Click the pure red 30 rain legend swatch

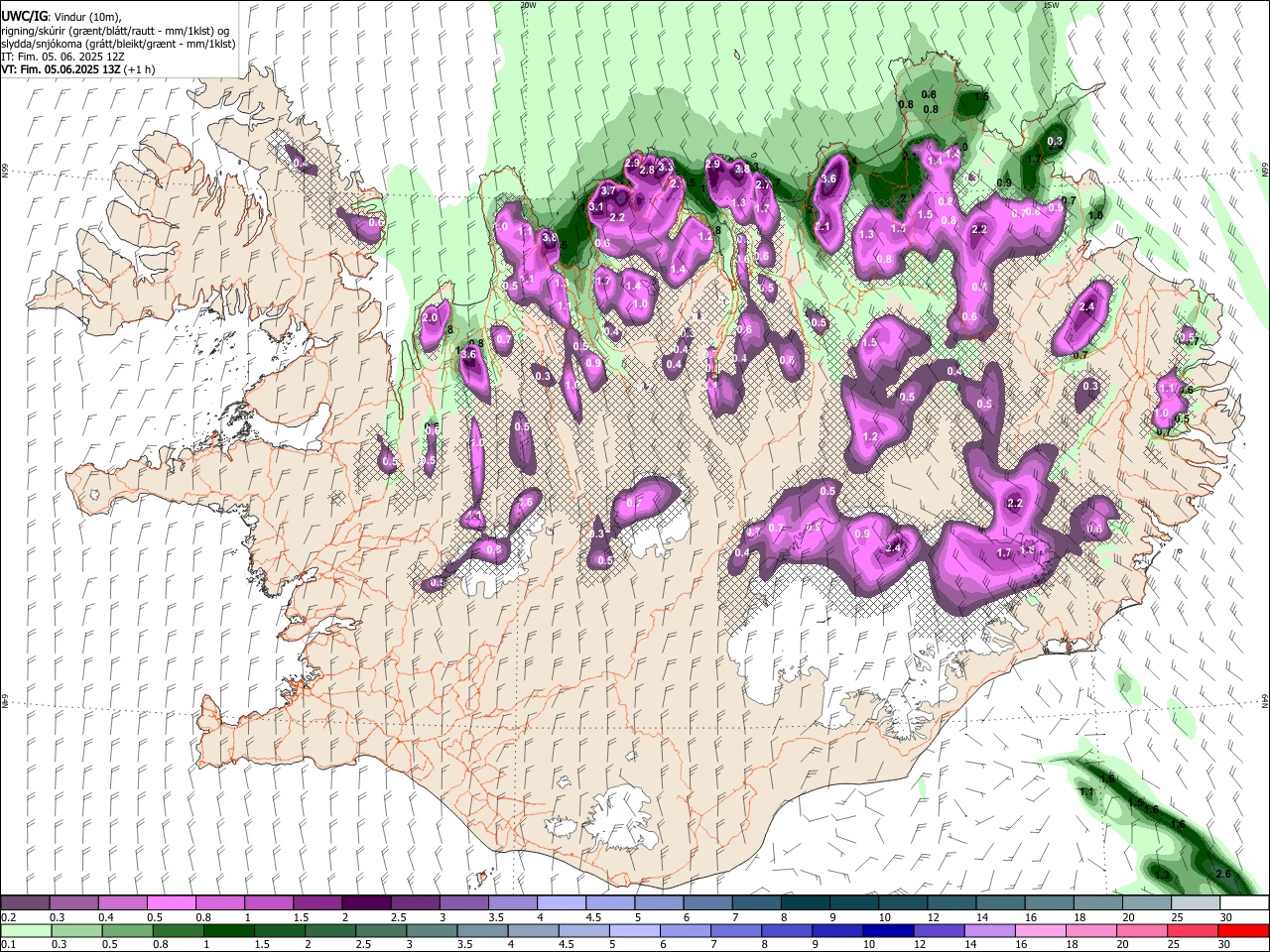1243,930
